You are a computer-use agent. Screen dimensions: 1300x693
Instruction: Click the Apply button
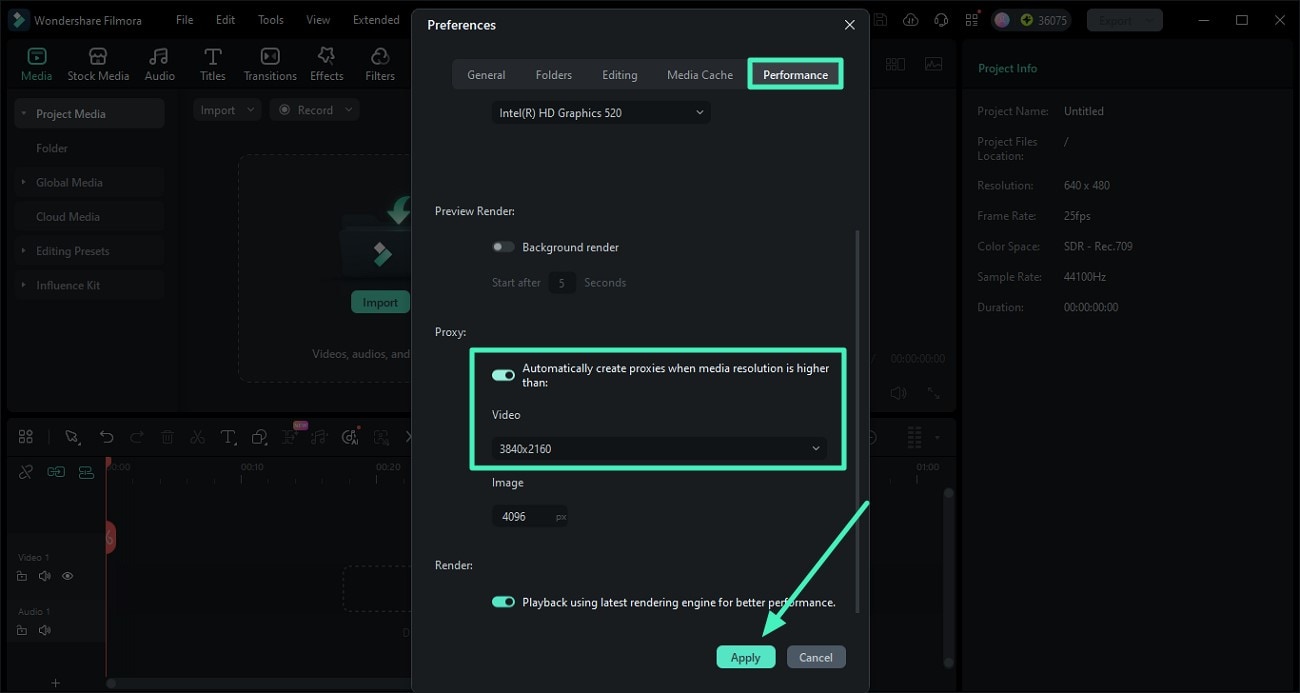pyautogui.click(x=746, y=657)
